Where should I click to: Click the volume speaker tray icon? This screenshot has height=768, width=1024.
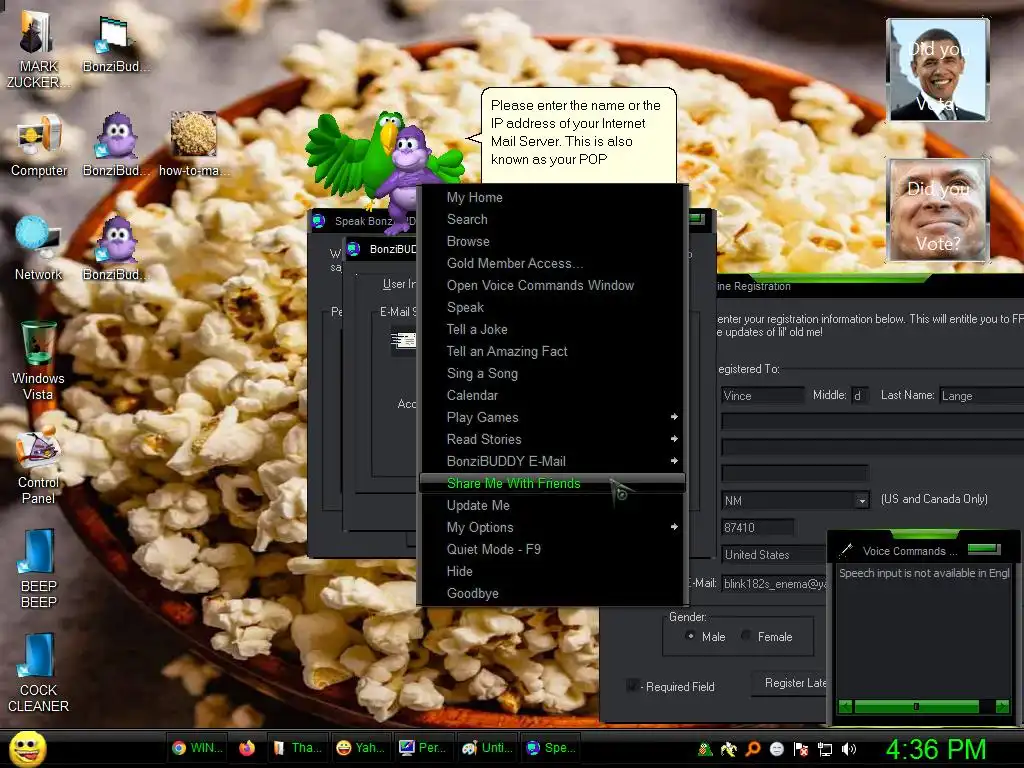click(x=849, y=749)
